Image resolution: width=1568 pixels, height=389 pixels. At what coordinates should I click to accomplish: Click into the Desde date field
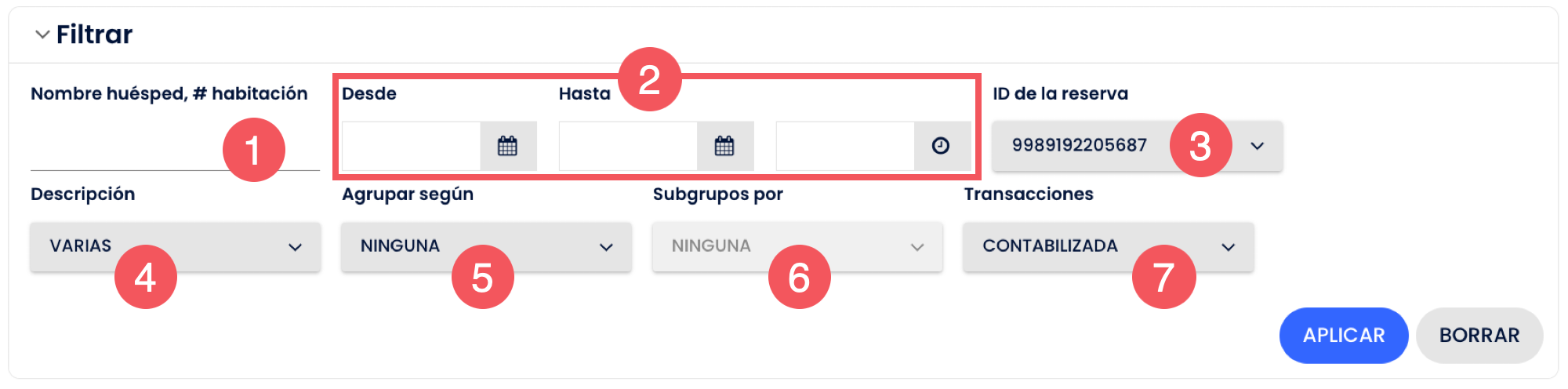(x=411, y=146)
